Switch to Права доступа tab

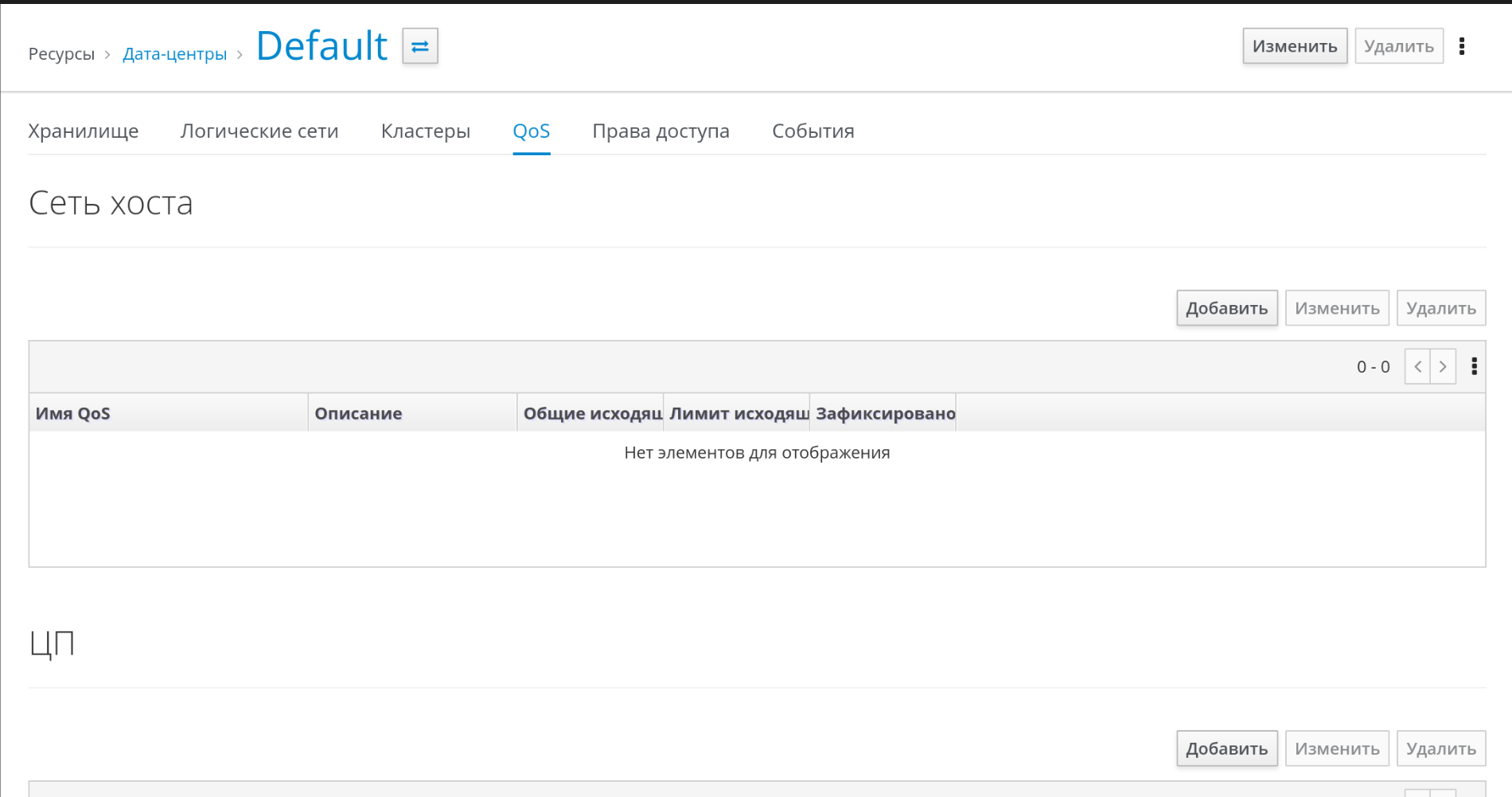point(661,131)
